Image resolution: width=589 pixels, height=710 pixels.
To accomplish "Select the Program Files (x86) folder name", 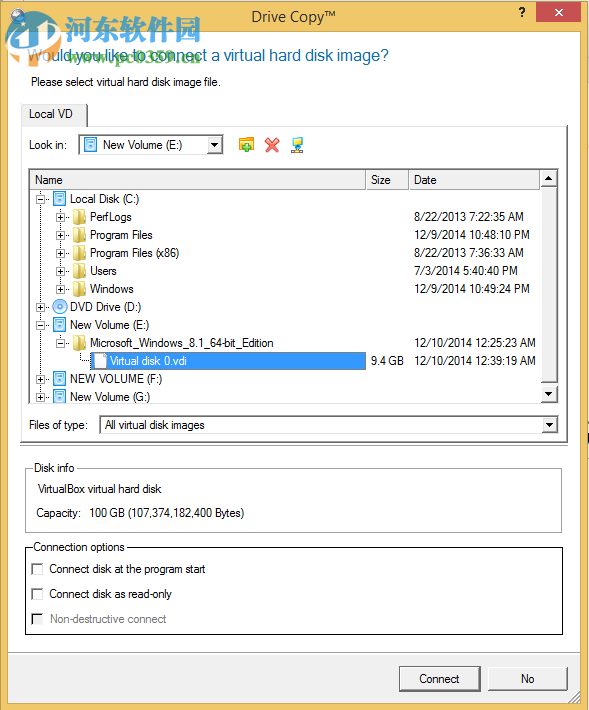I will coord(134,253).
